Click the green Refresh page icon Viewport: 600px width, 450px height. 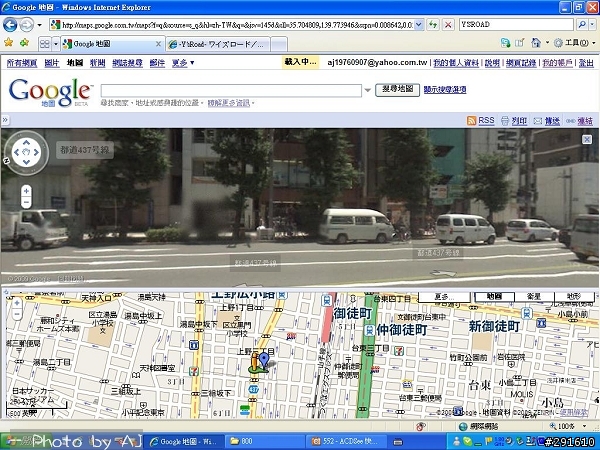pos(433,25)
